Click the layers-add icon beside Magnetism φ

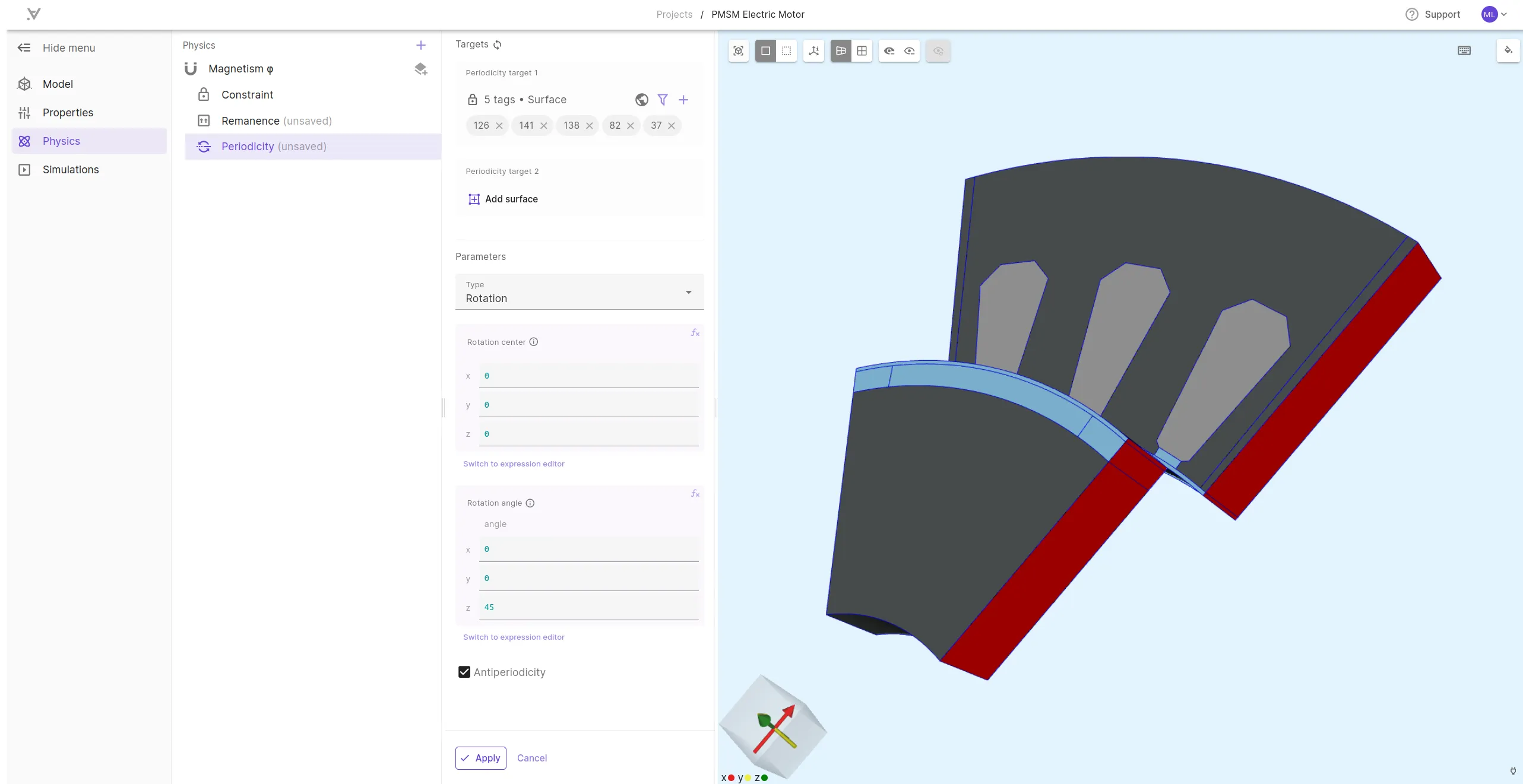pyautogui.click(x=421, y=69)
